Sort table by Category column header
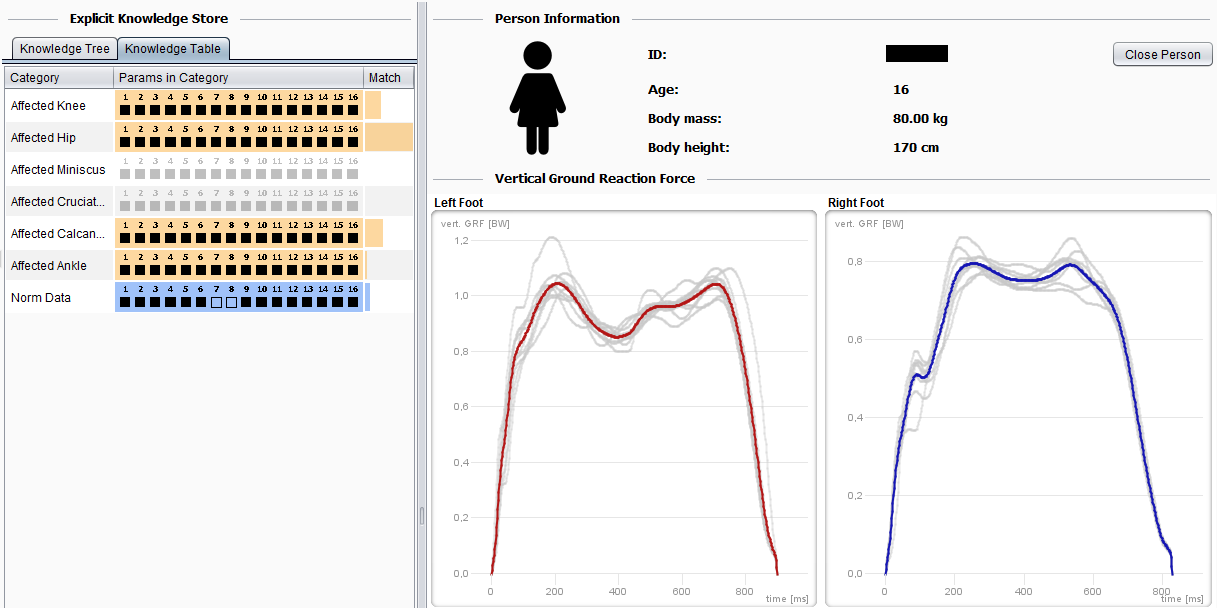 tap(58, 78)
